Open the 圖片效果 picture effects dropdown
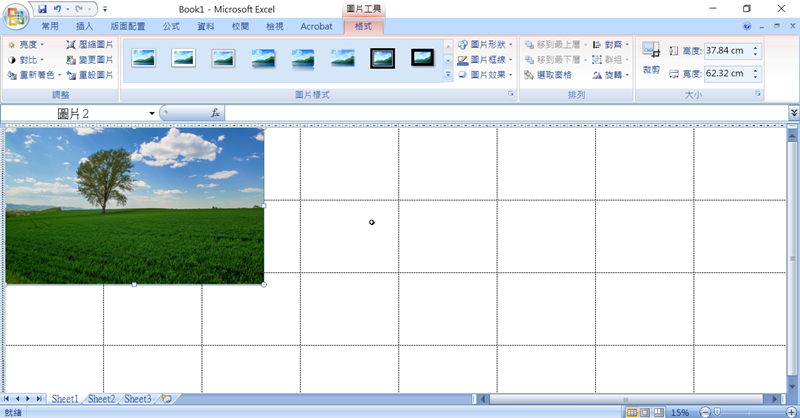The width and height of the screenshot is (800, 418). [485, 75]
